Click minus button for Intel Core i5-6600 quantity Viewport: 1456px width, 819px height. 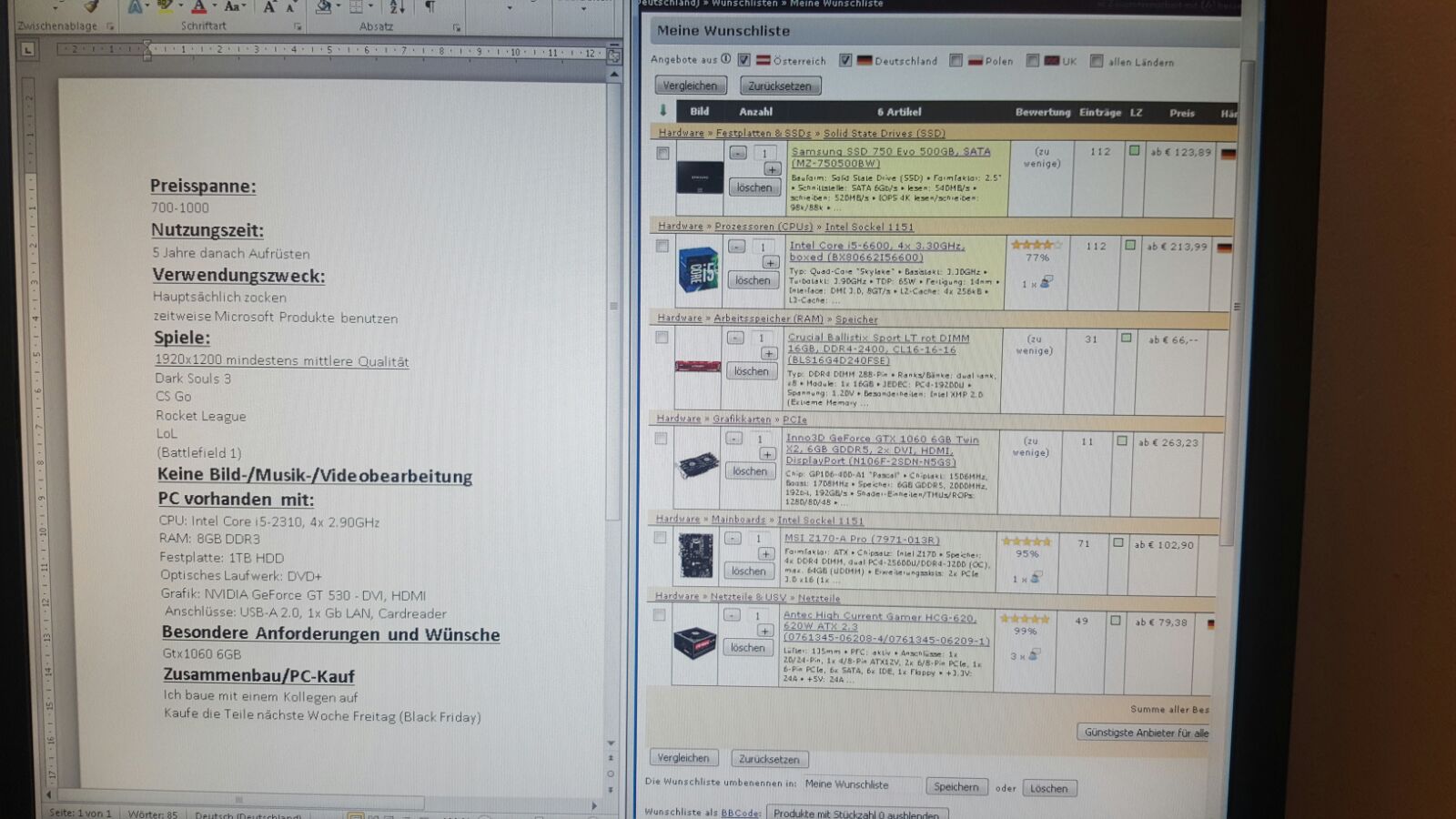(x=736, y=247)
